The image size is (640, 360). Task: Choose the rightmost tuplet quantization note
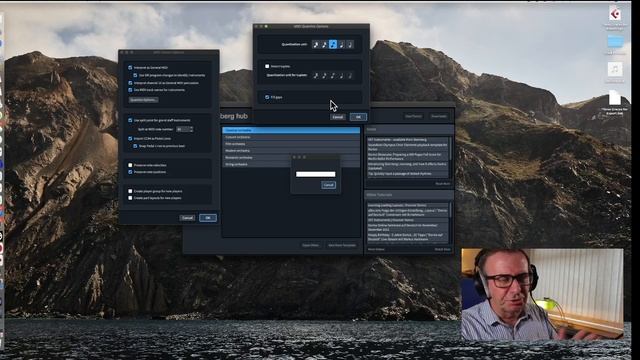click(350, 76)
